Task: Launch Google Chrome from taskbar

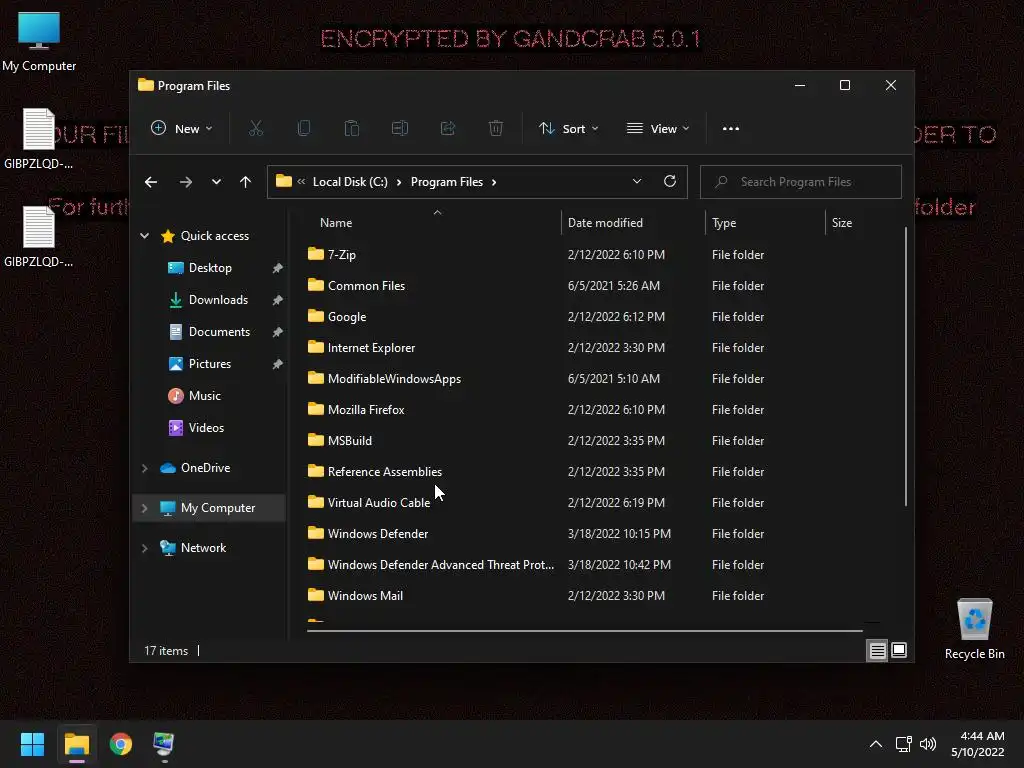Action: [121, 744]
